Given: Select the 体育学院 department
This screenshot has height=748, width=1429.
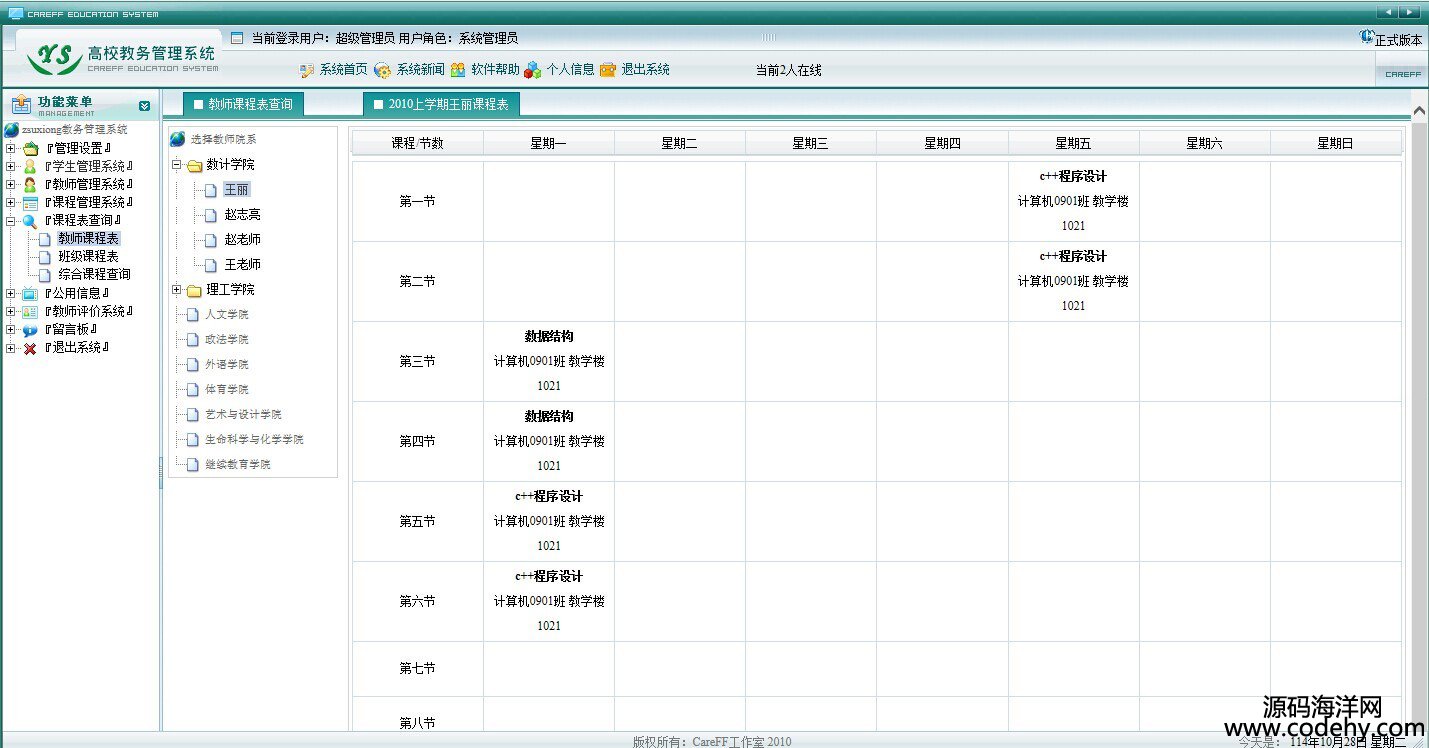Looking at the screenshot, I should click(x=227, y=390).
